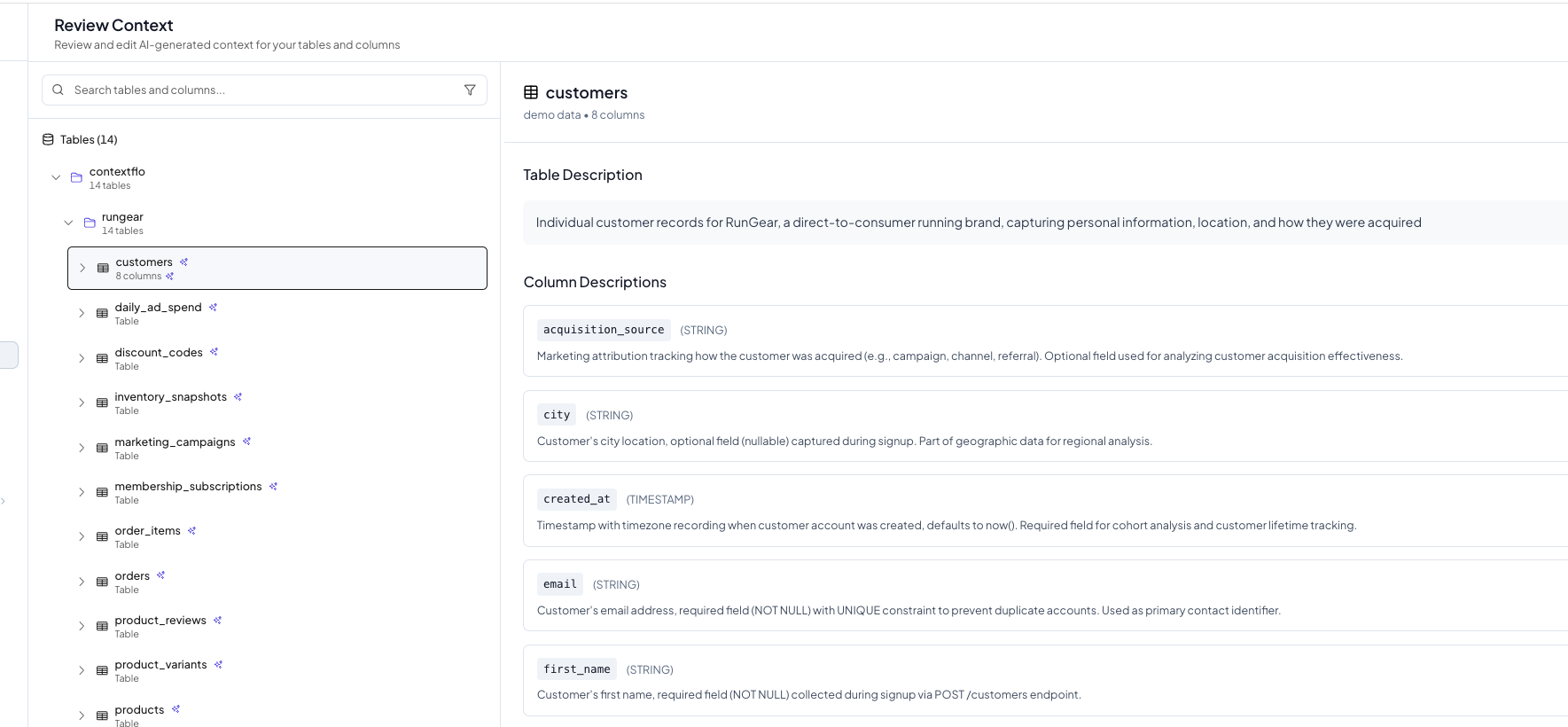
Task: Collapse the rungear folder
Action: (68, 223)
